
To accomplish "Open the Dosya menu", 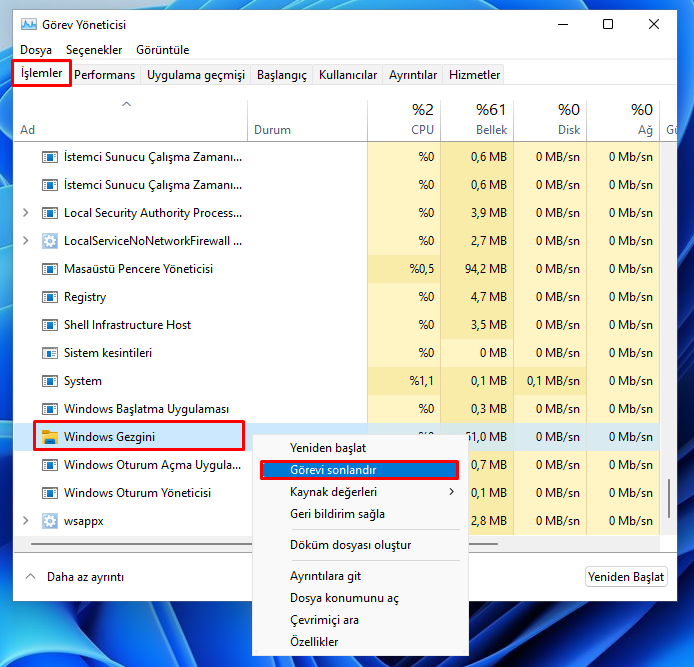I will (36, 50).
